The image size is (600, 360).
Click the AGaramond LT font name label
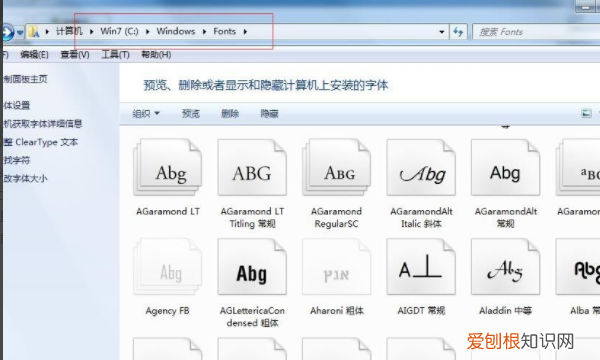click(168, 211)
